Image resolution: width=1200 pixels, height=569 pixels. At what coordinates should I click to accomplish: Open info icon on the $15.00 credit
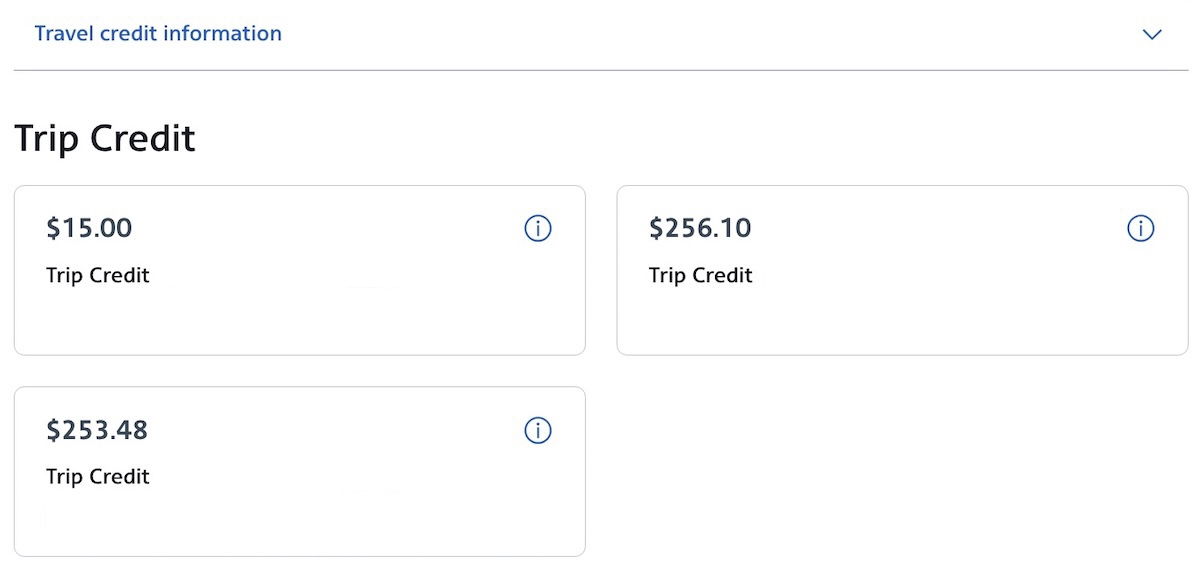(x=538, y=229)
